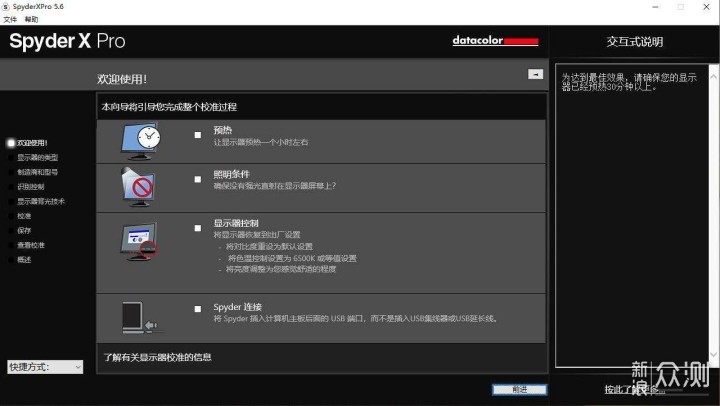Open the 快捷方式 shortcuts dropdown
This screenshot has height=406, width=720.
[x=45, y=367]
